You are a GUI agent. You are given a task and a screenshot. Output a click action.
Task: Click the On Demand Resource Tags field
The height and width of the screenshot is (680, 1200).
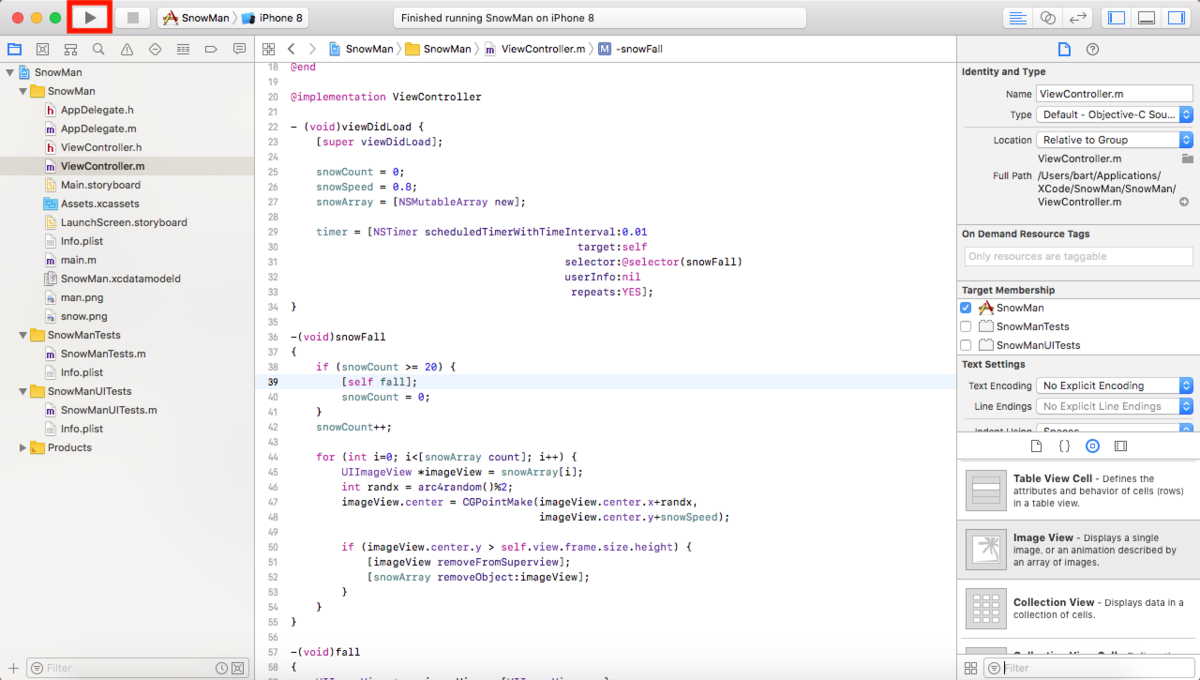tap(1079, 256)
